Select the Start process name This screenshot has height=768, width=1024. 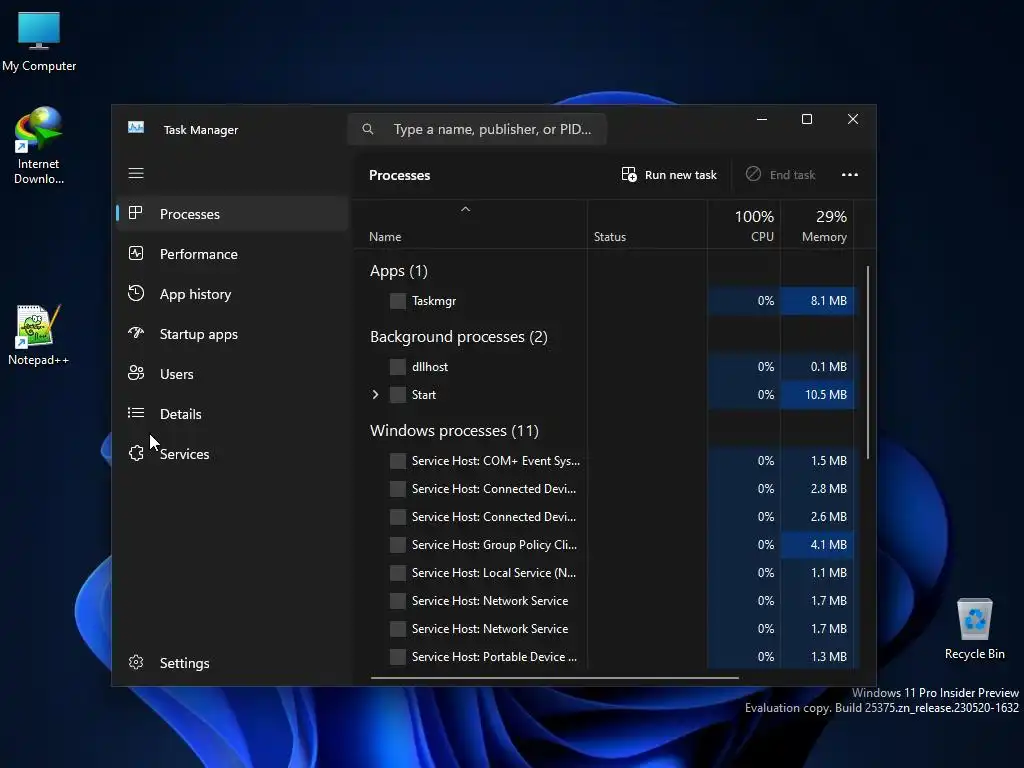click(x=424, y=394)
